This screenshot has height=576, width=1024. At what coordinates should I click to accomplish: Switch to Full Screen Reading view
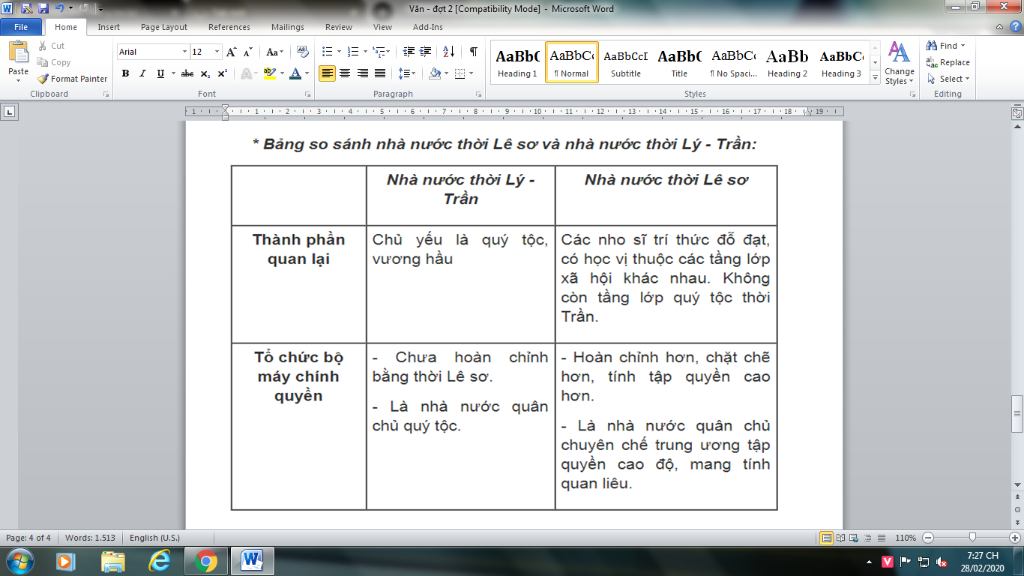[x=840, y=537]
